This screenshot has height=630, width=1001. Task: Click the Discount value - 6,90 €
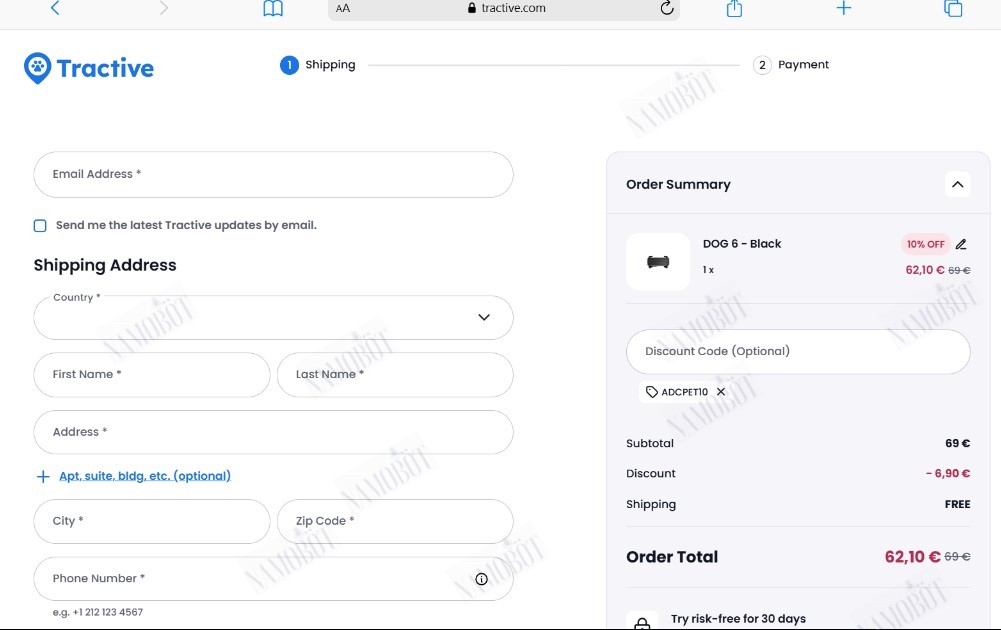tap(947, 474)
